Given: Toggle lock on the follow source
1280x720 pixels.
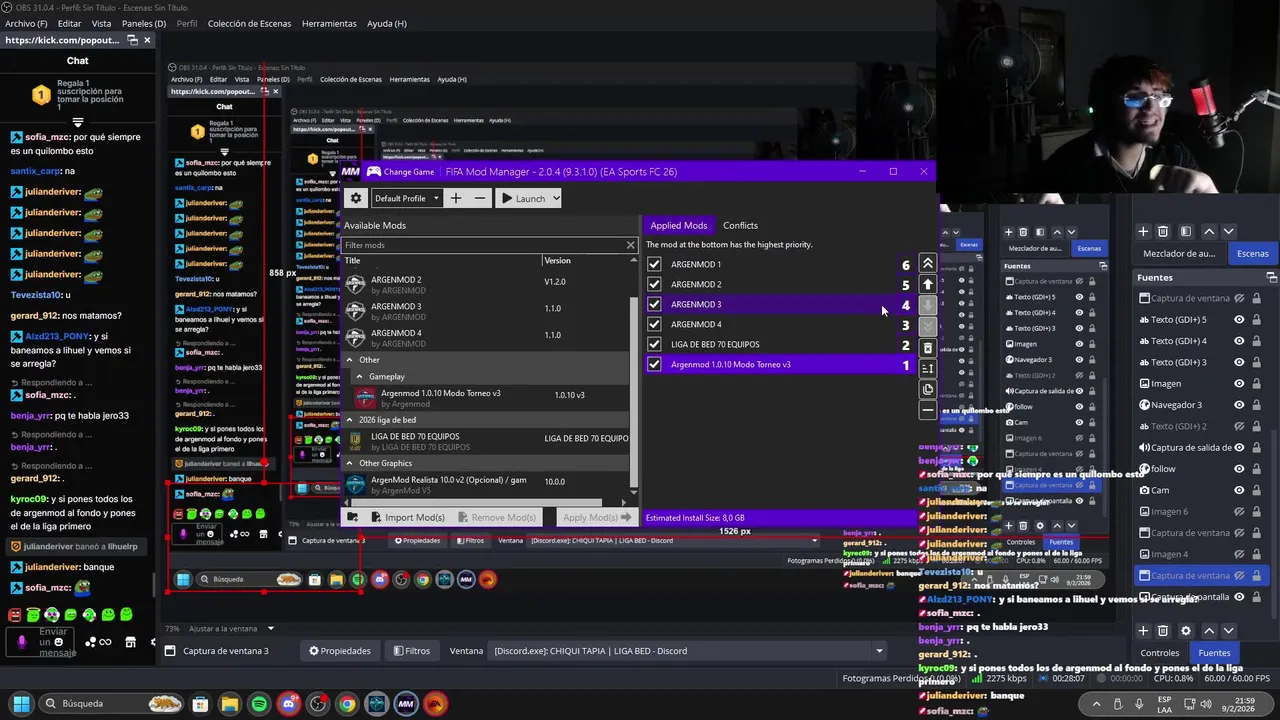Looking at the screenshot, I should (x=1257, y=469).
